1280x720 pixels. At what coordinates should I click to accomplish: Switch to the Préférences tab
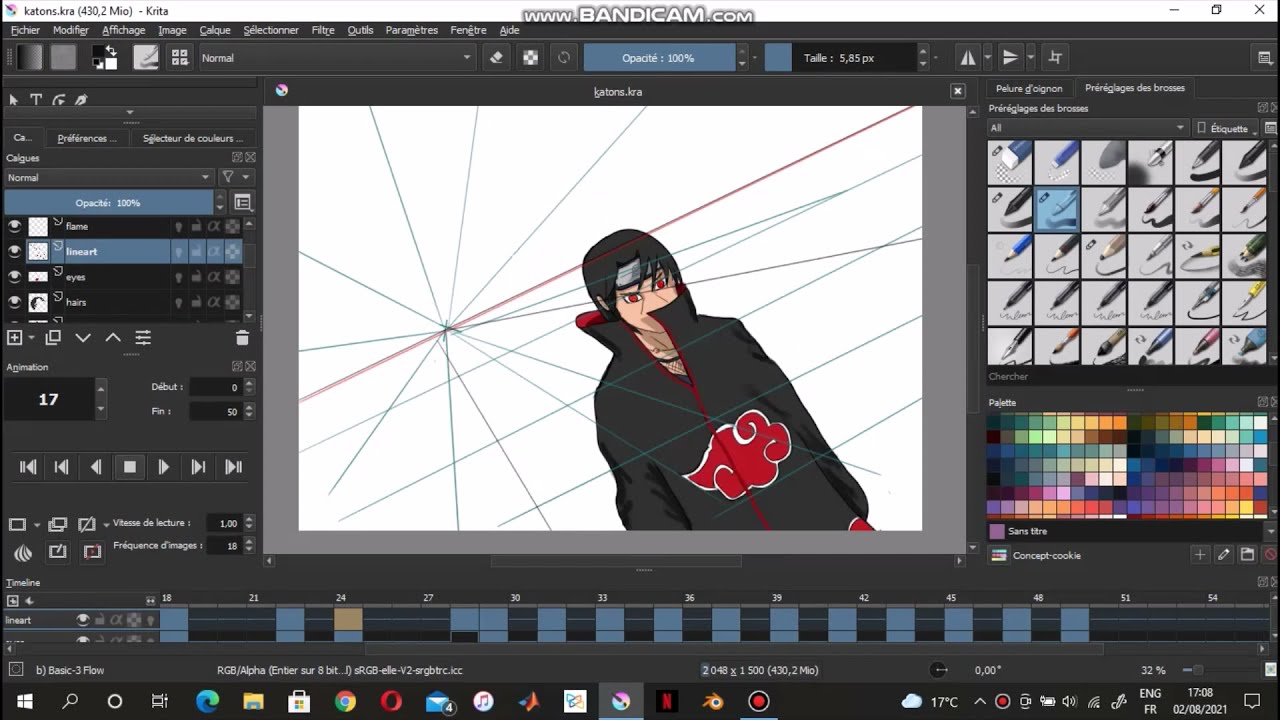click(x=87, y=138)
